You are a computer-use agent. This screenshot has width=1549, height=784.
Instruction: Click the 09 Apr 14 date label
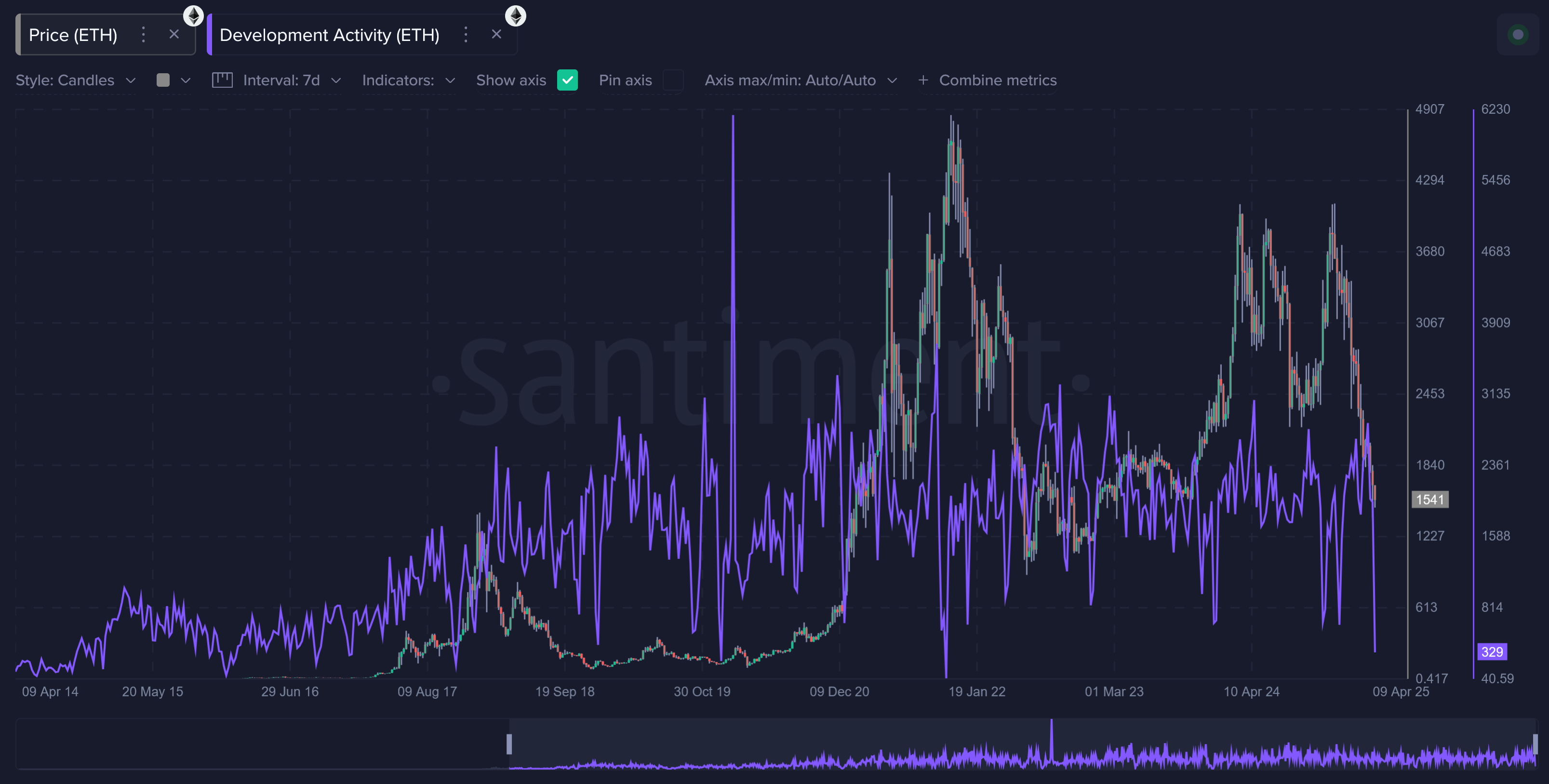tap(51, 692)
